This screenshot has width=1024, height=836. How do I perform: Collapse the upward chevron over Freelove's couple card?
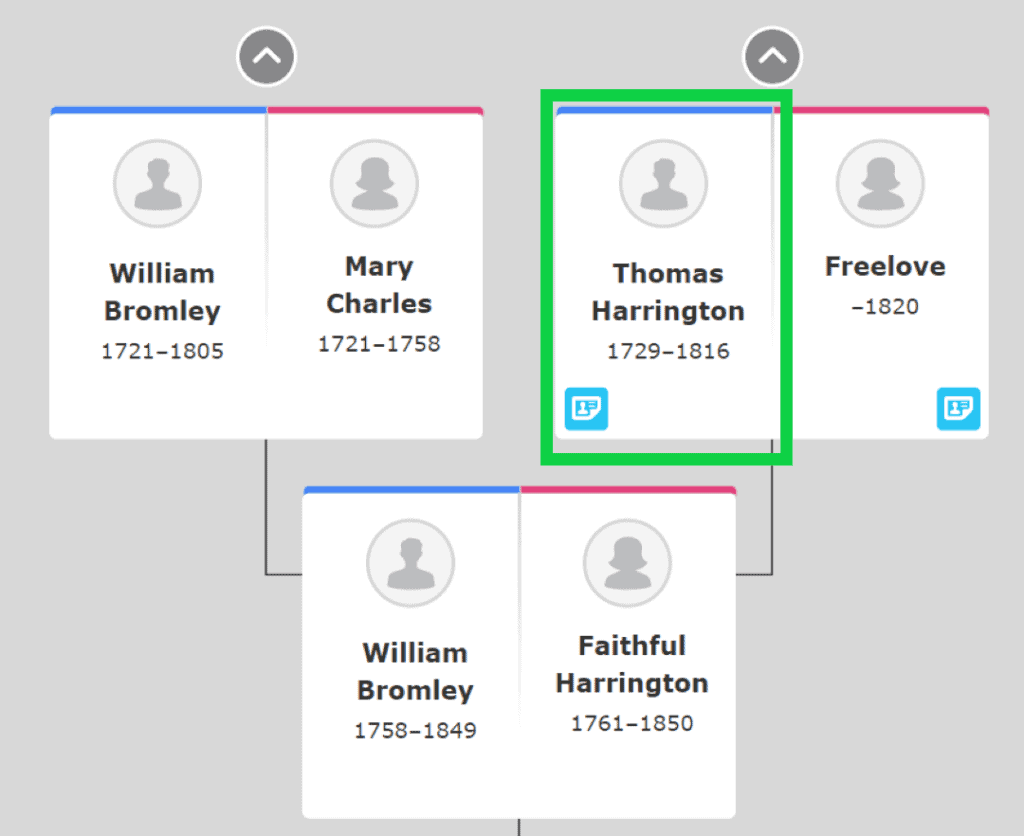click(x=772, y=55)
